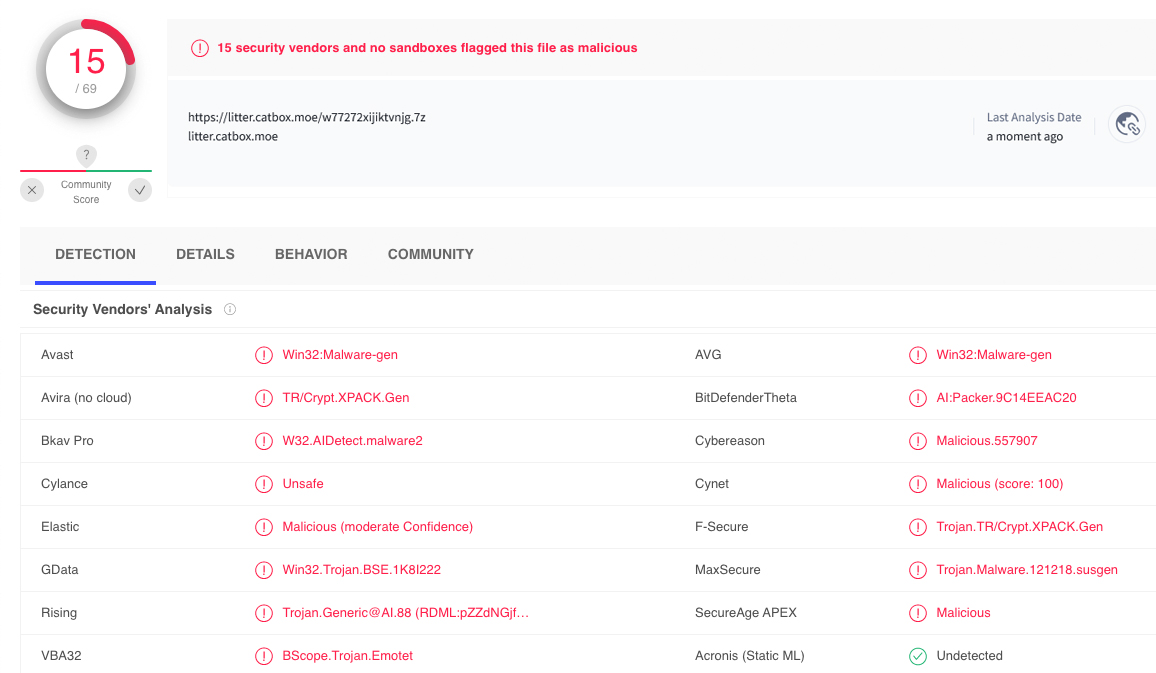This screenshot has height=673, width=1156.
Task: Click the alert icon in the AVG row
Action: (918, 355)
